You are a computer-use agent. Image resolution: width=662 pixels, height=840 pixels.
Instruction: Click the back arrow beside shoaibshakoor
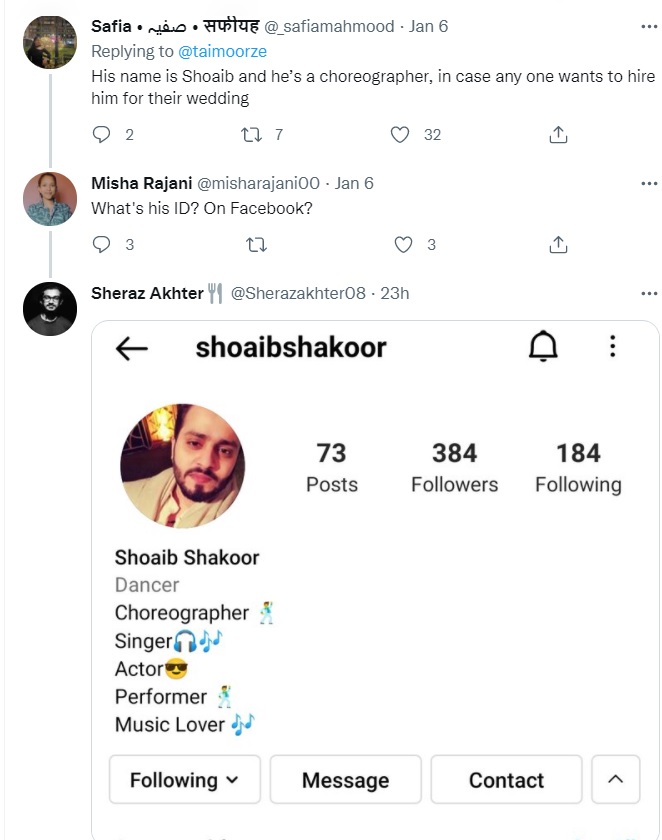(x=132, y=348)
